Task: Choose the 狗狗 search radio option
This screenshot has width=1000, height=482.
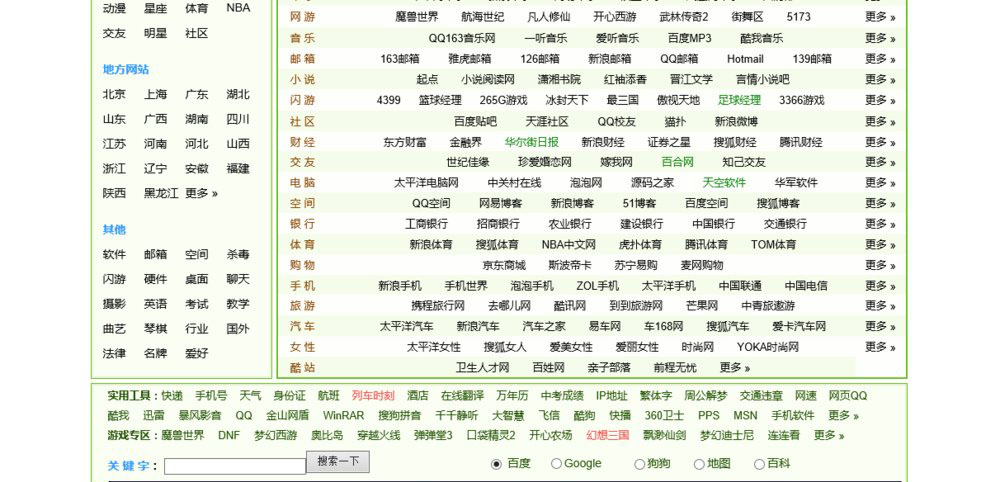Action: point(639,464)
